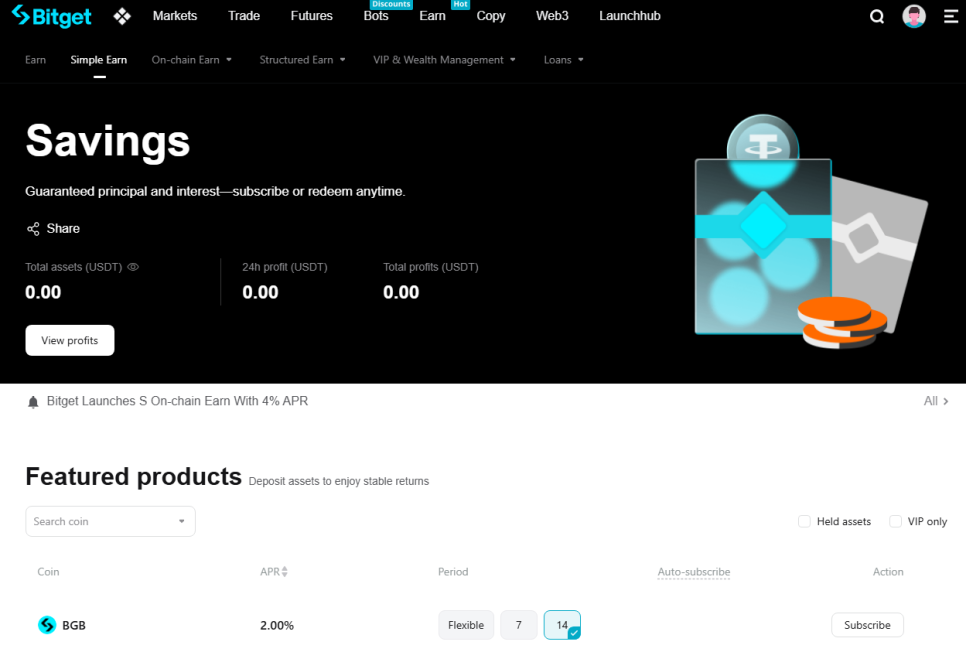Toggle total assets visibility eye
This screenshot has height=652, width=966.
pyautogui.click(x=133, y=267)
